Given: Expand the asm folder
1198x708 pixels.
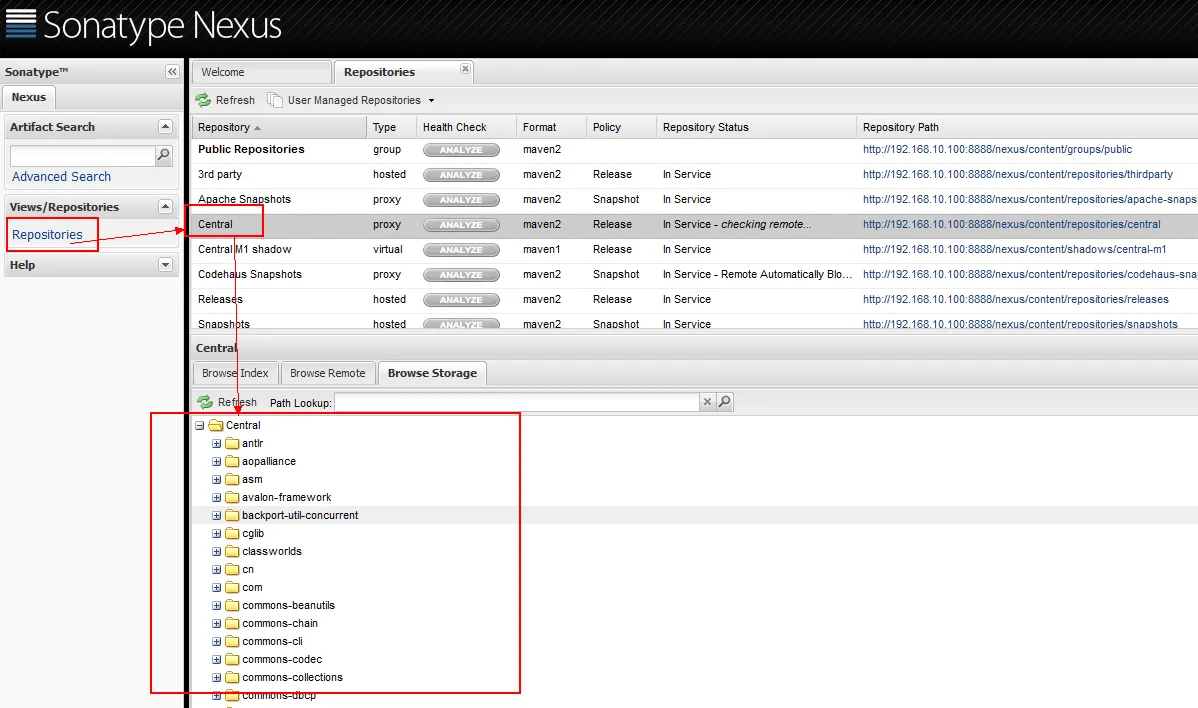Looking at the screenshot, I should (x=216, y=480).
